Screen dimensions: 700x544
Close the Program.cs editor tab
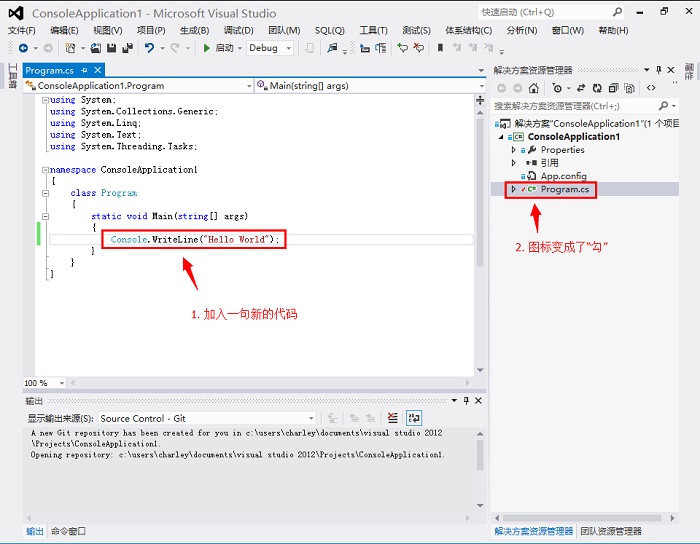tap(98, 70)
